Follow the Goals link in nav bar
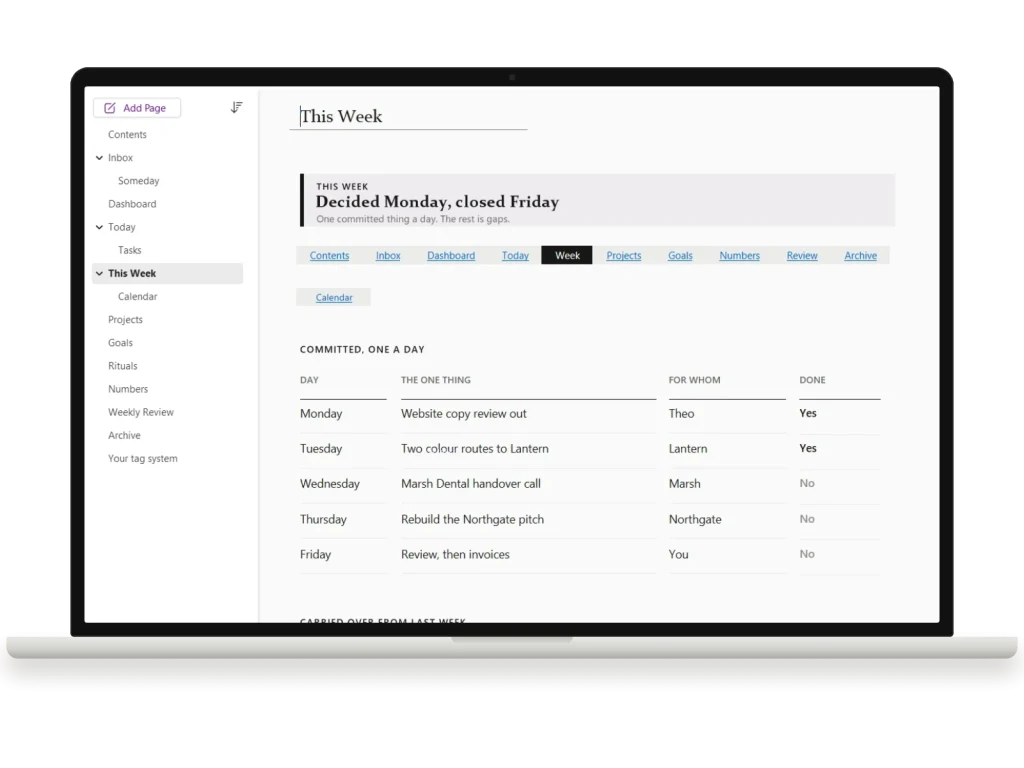This screenshot has width=1024, height=768. pyautogui.click(x=680, y=255)
